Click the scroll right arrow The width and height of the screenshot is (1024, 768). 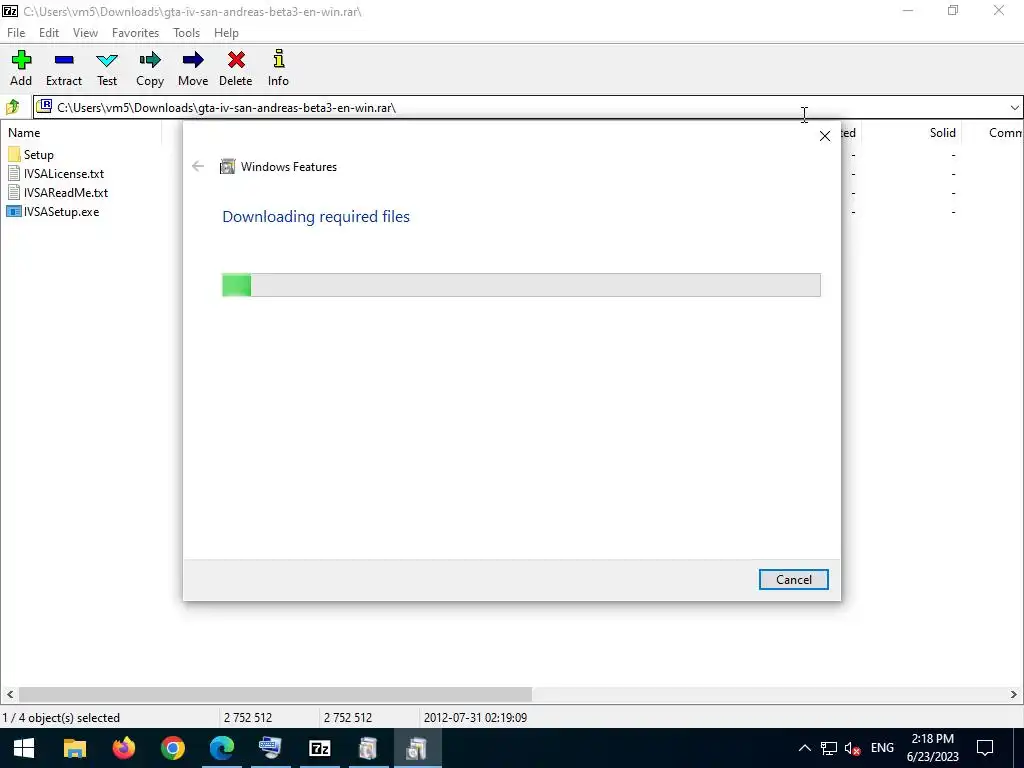[x=1014, y=694]
